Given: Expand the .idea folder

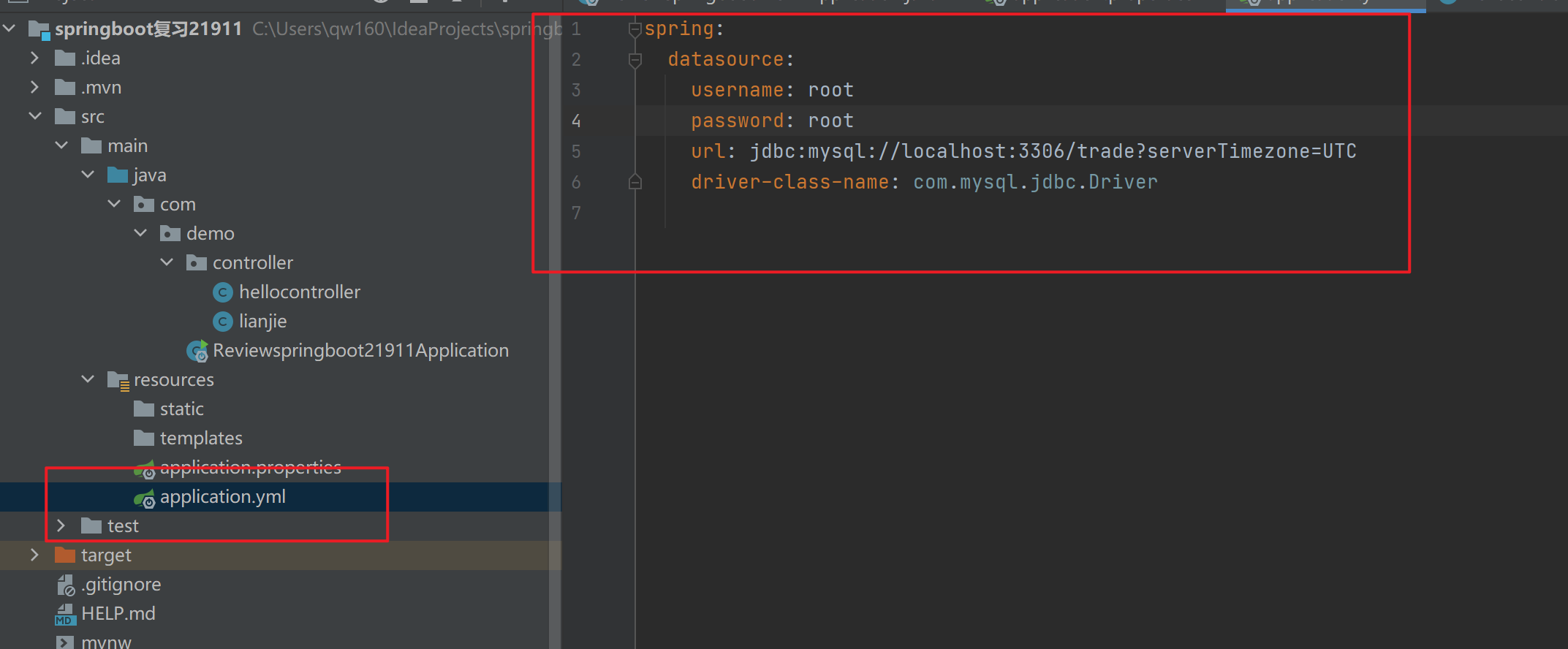Looking at the screenshot, I should (34, 58).
